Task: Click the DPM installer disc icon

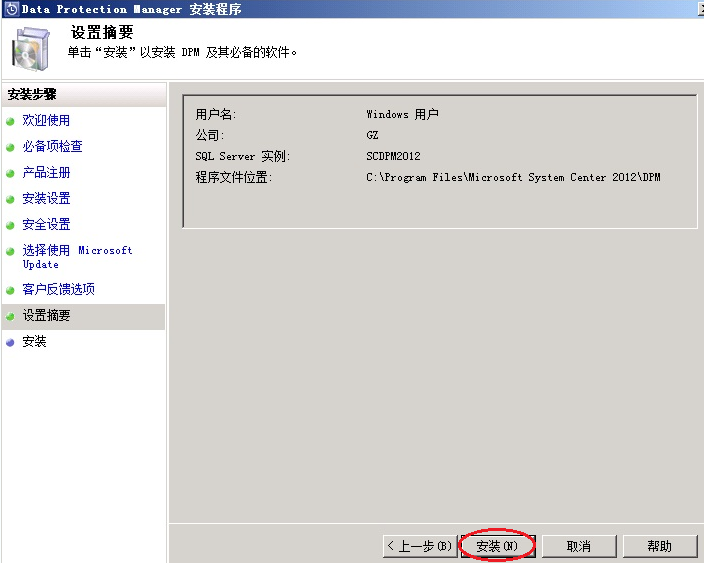Action: [x=31, y=48]
